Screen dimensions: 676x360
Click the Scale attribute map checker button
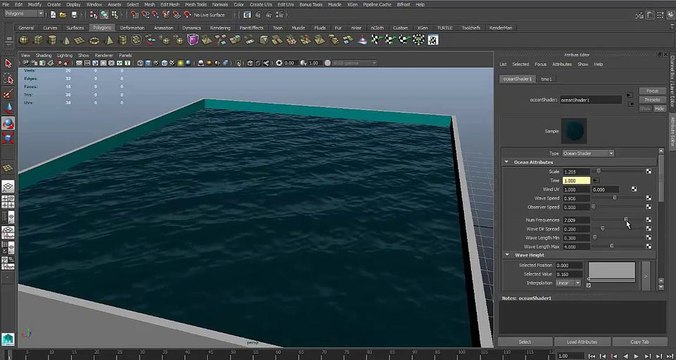coord(648,172)
